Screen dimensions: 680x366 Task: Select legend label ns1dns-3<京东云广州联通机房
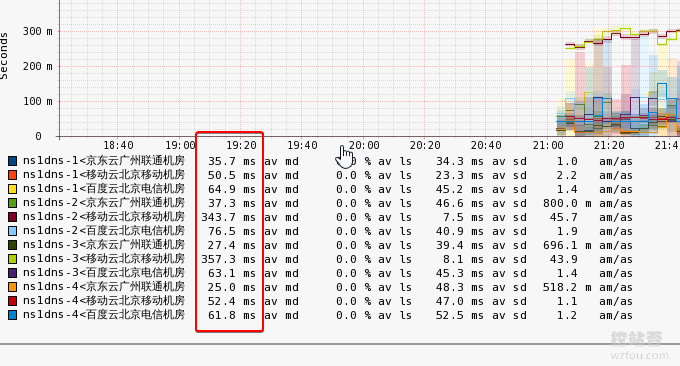(x=104, y=245)
